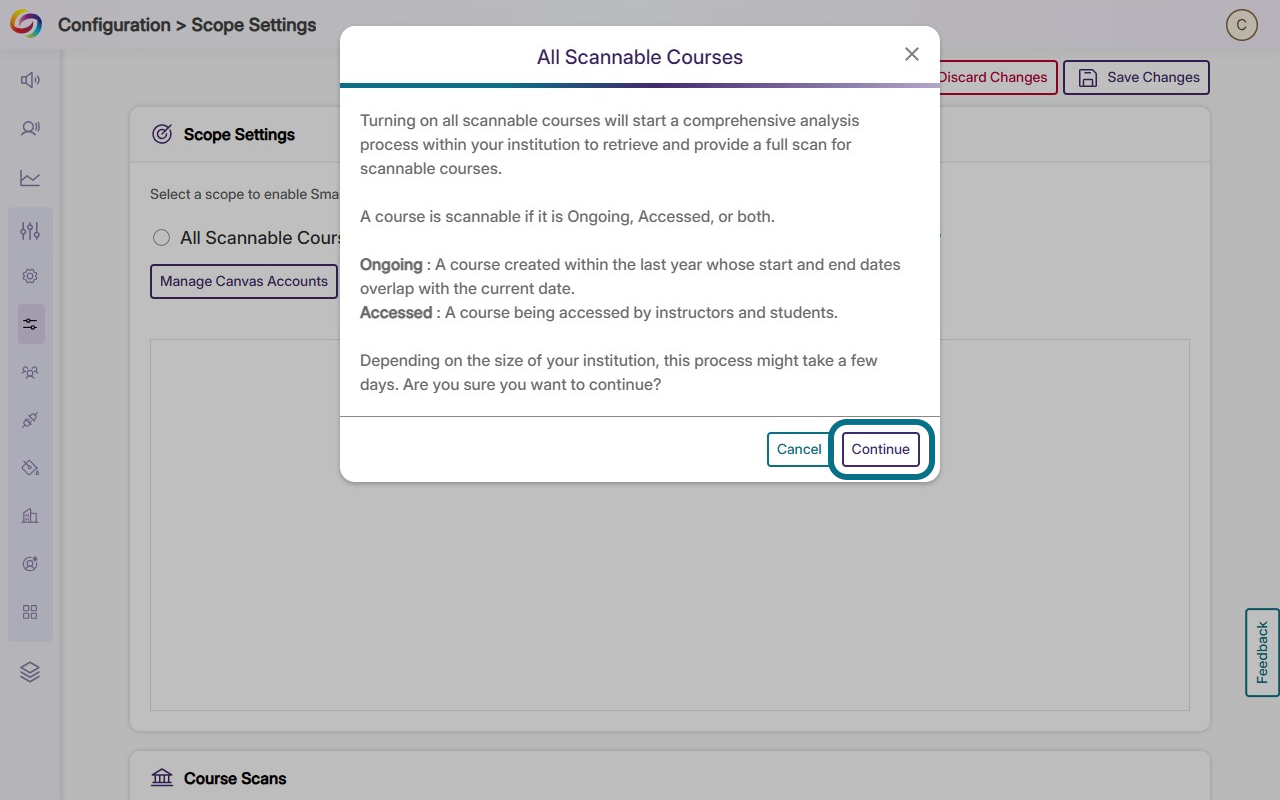The width and height of the screenshot is (1280, 800).
Task: Open the gear settings sidebar icon
Action: [30, 276]
